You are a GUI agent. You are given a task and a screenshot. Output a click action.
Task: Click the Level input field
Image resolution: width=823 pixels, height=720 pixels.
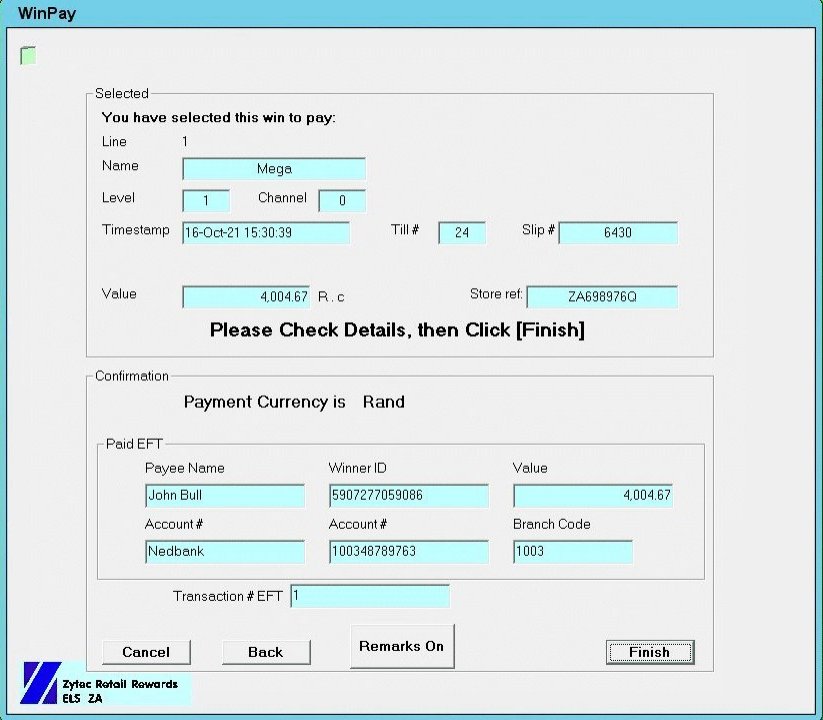click(206, 201)
